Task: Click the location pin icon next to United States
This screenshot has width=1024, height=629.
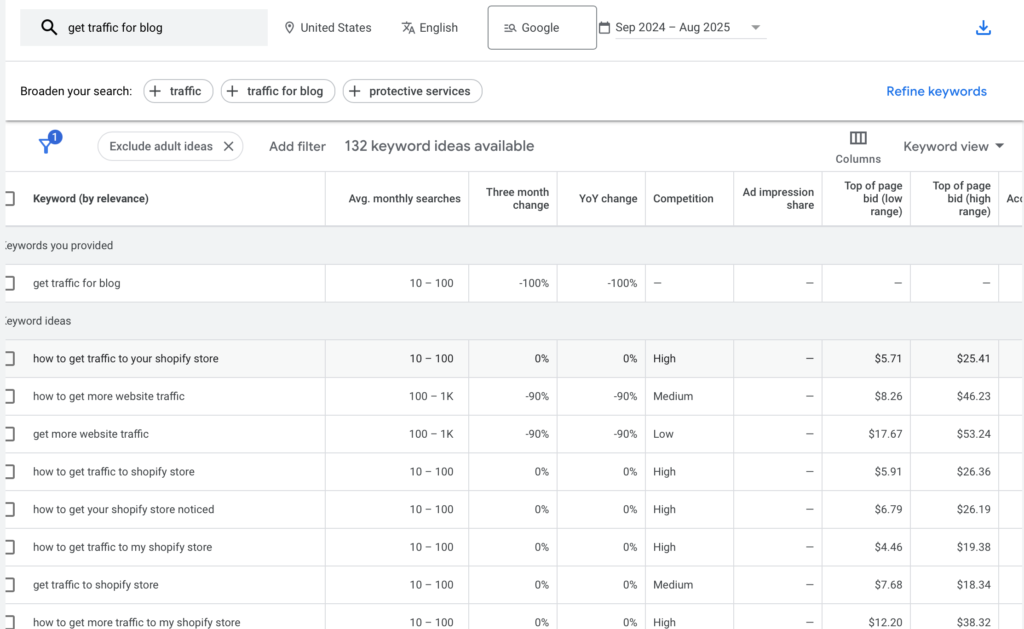Action: point(289,27)
